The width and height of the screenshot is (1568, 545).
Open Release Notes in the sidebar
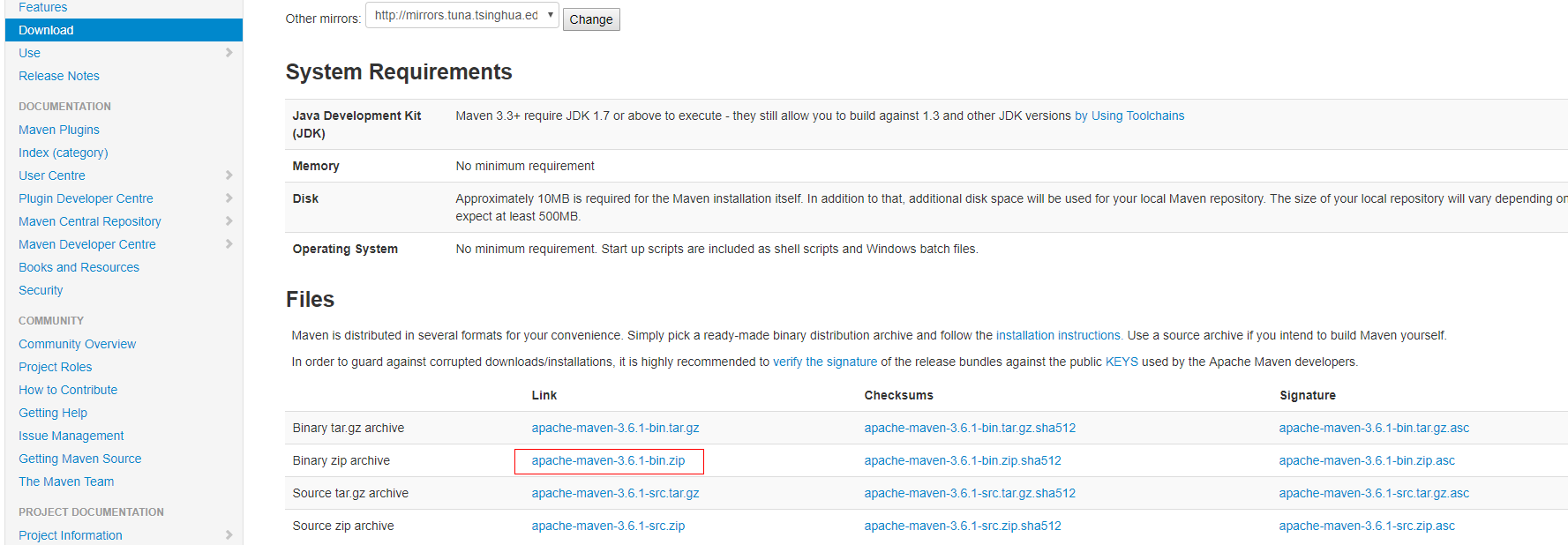click(59, 76)
